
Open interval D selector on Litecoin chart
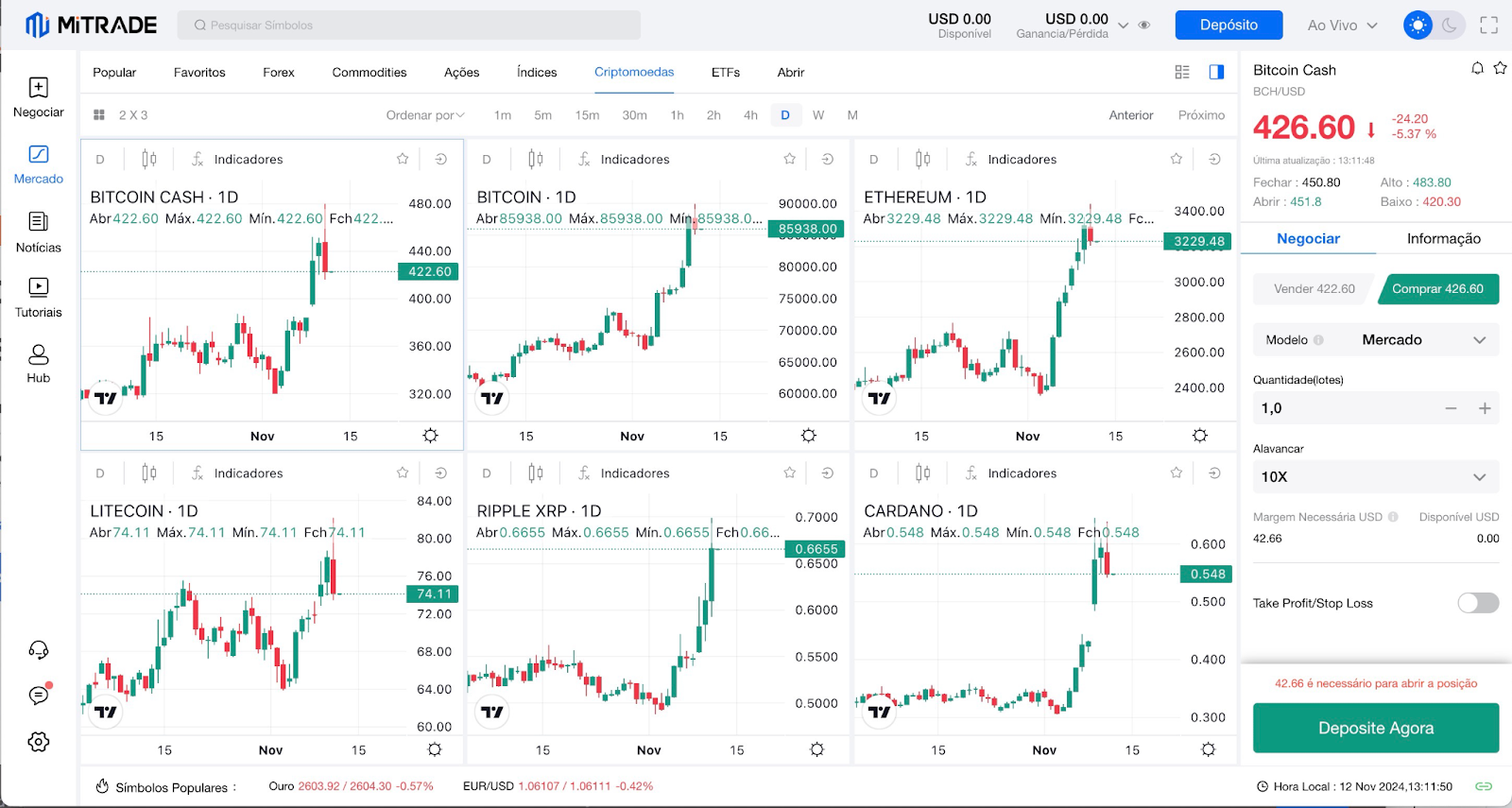[100, 473]
